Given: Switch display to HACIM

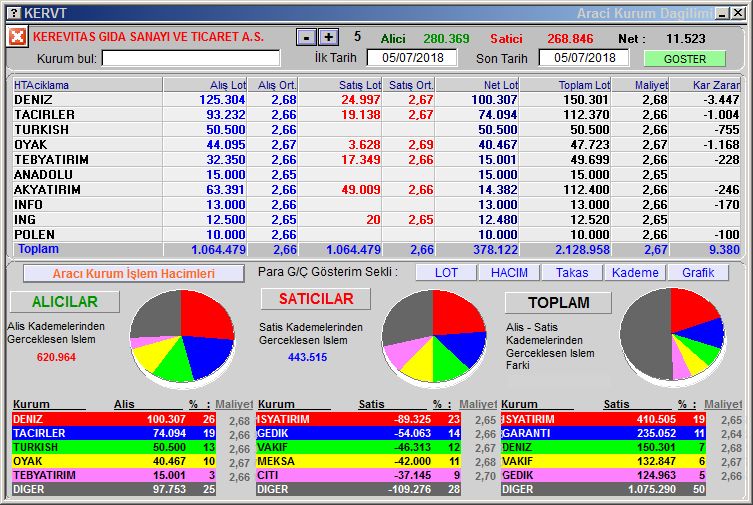Looking at the screenshot, I should [x=509, y=273].
